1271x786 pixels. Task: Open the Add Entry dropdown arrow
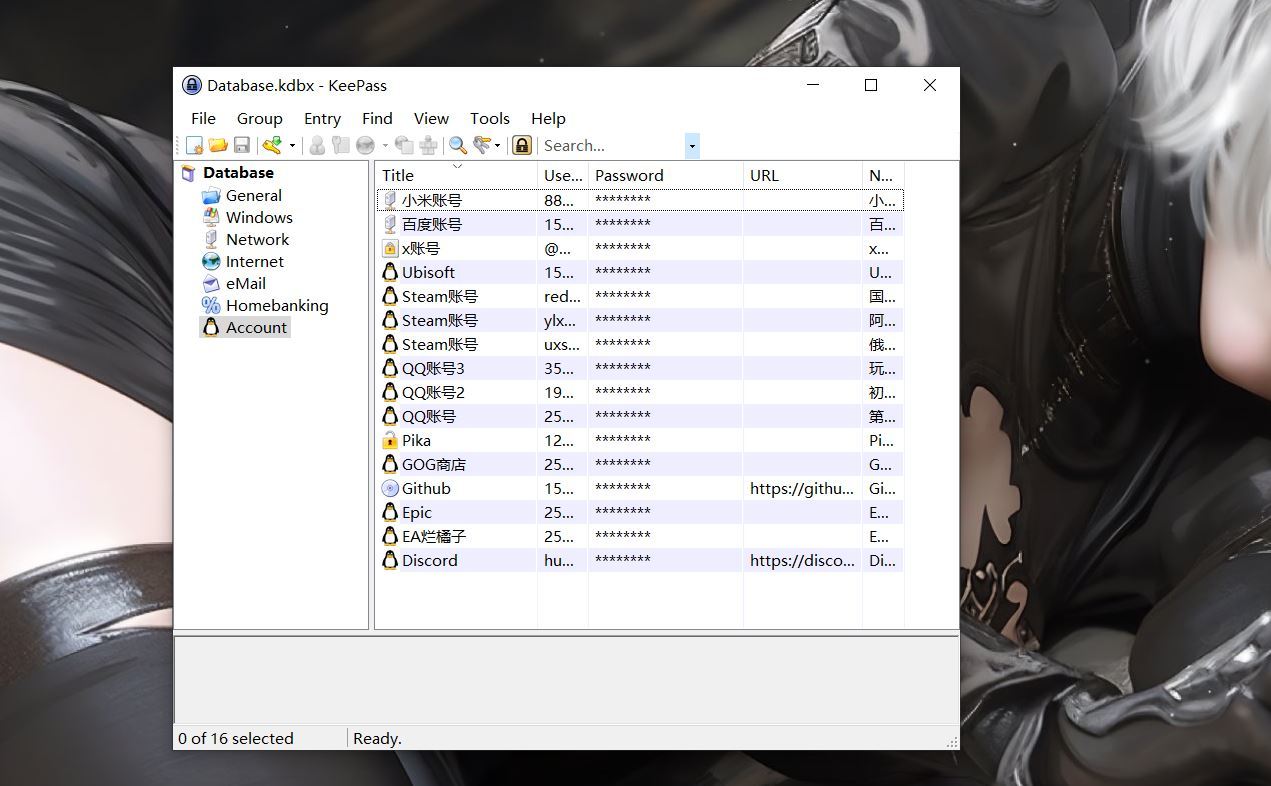click(x=293, y=146)
